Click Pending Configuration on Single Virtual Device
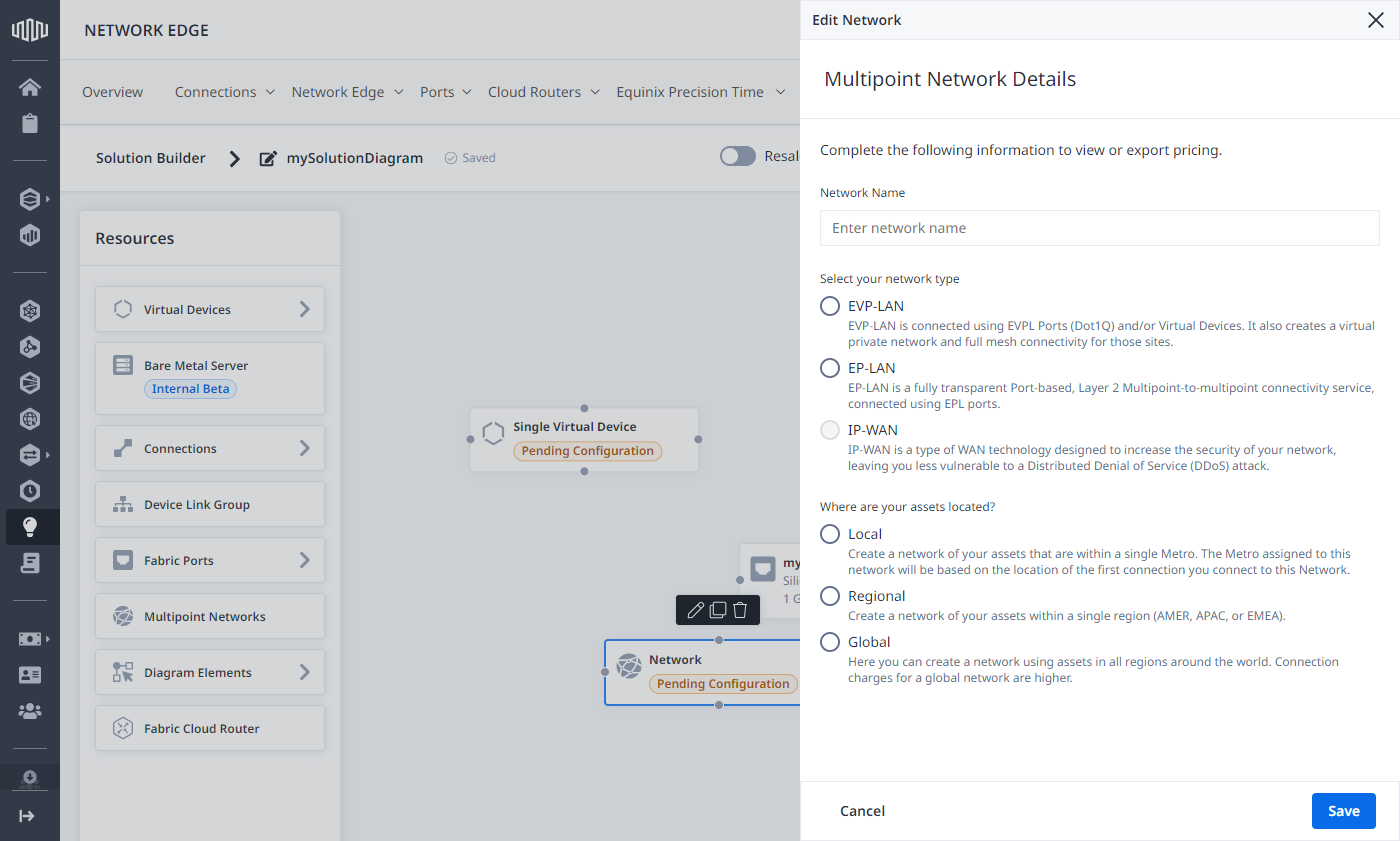1400x841 pixels. (588, 451)
